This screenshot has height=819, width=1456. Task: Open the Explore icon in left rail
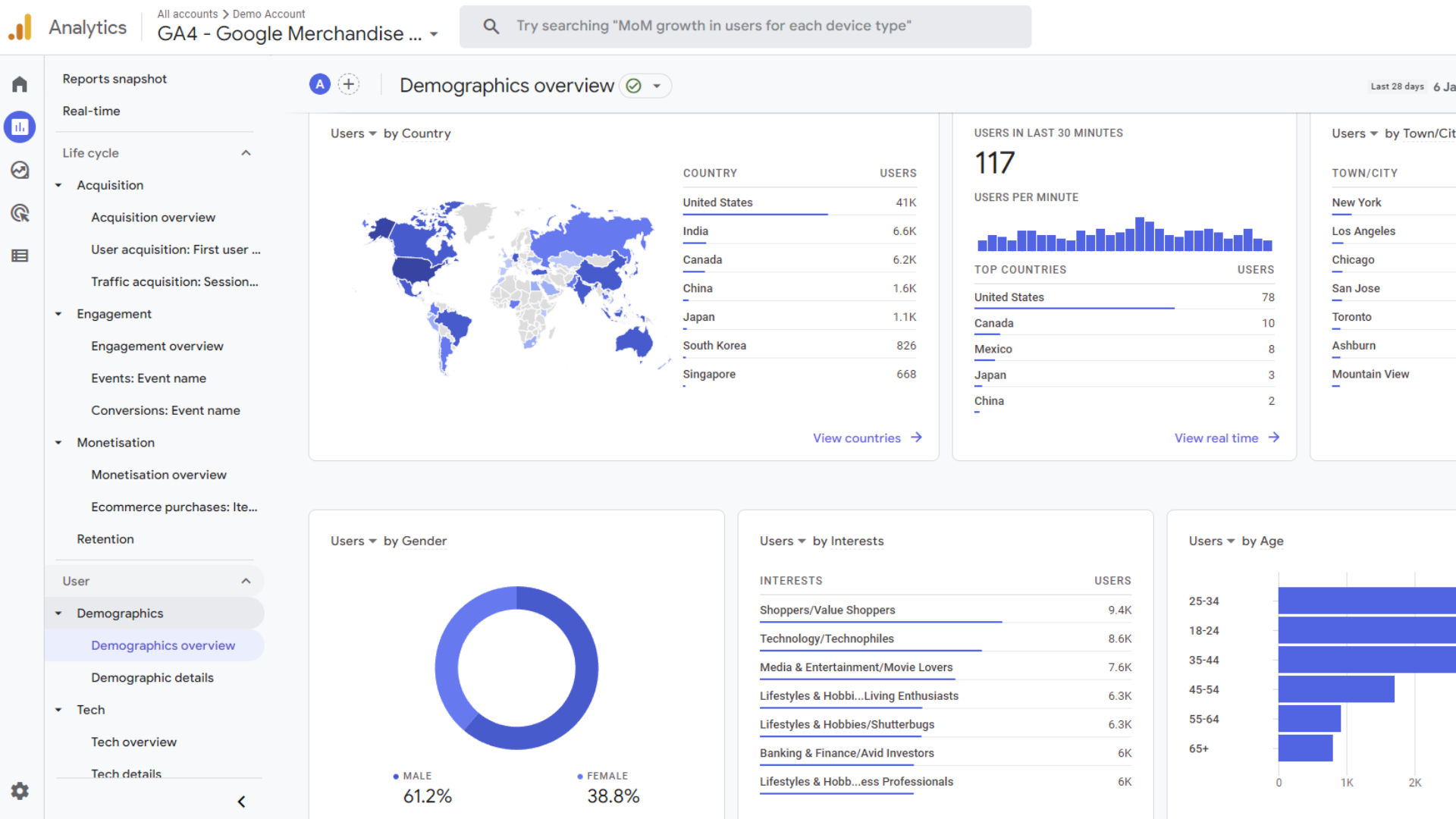[20, 170]
